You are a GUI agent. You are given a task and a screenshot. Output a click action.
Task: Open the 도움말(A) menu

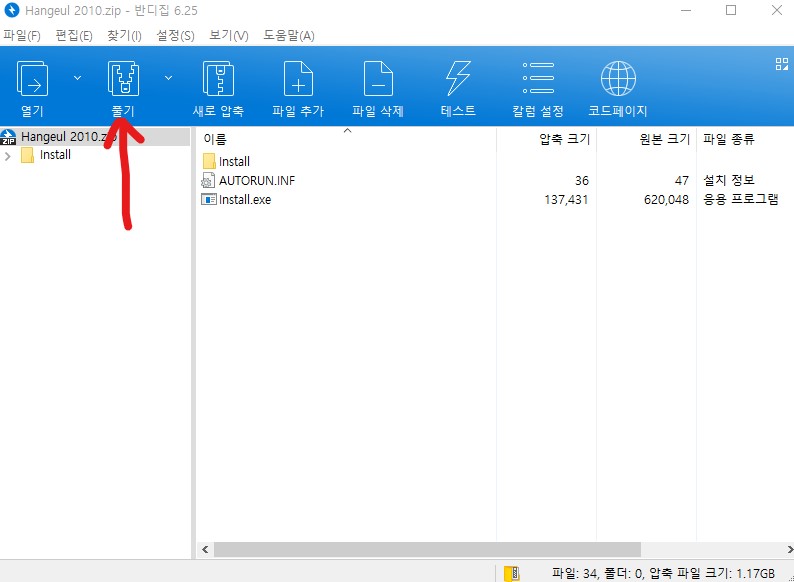pos(289,36)
